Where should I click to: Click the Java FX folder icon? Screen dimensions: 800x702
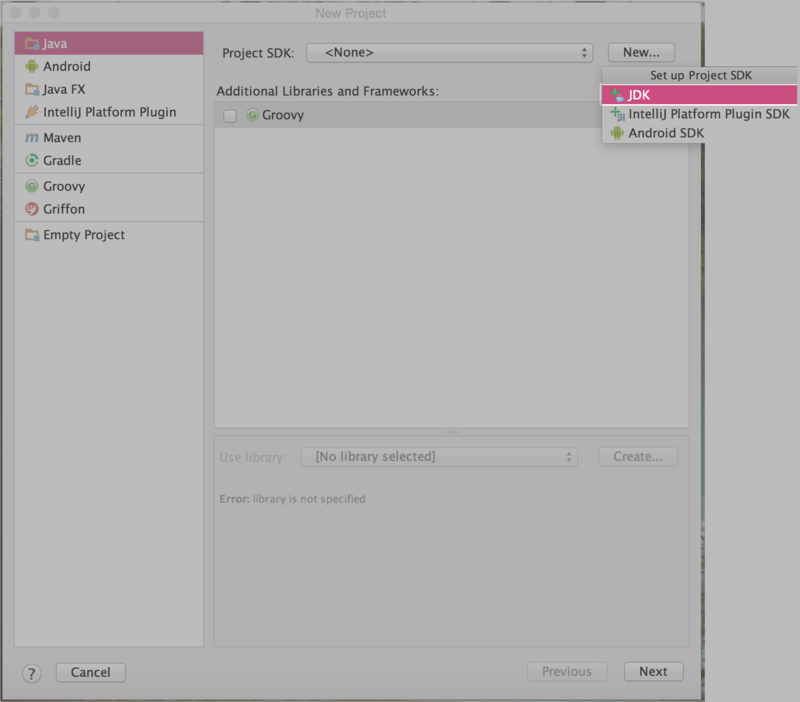(32, 90)
